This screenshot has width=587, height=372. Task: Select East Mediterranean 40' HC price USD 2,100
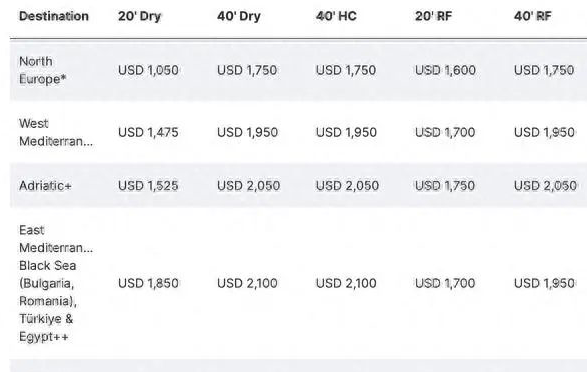[x=346, y=283]
